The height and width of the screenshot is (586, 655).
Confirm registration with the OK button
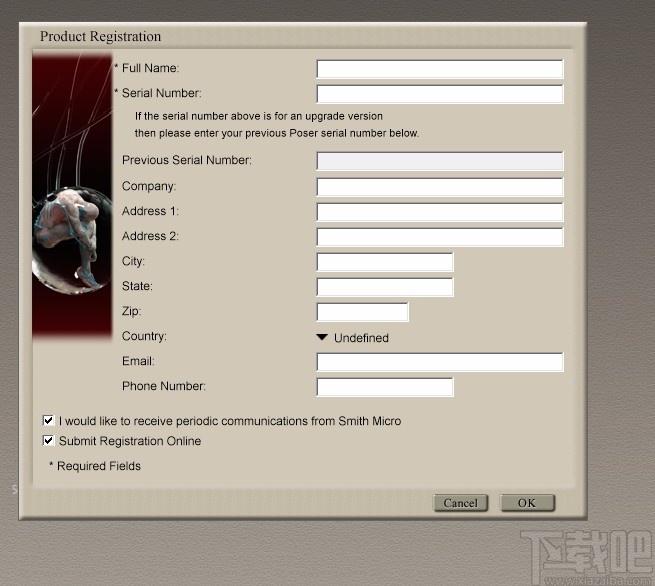[x=527, y=503]
